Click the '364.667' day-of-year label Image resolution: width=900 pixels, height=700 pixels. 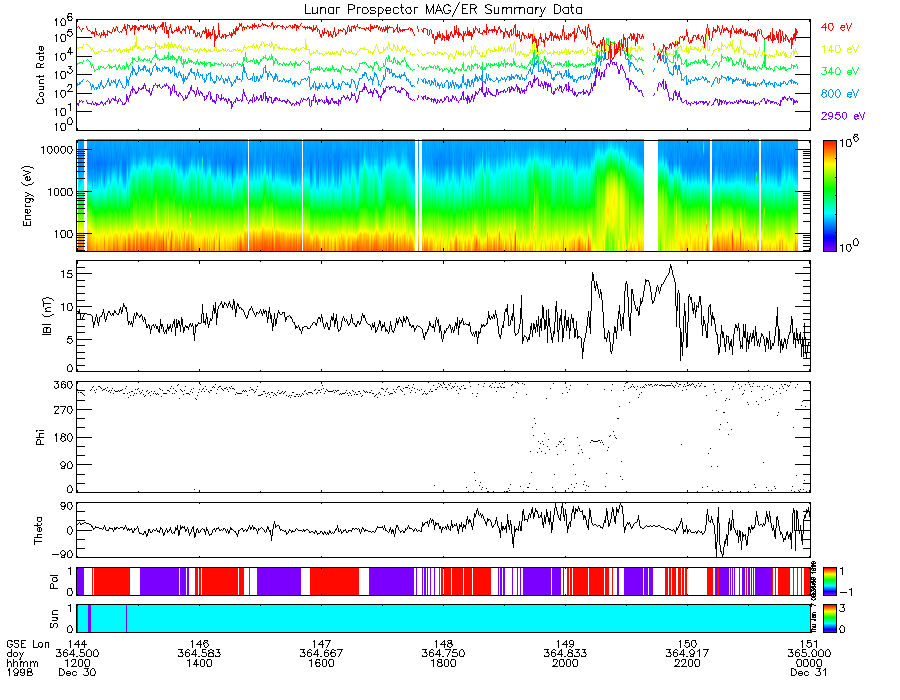coord(321,654)
